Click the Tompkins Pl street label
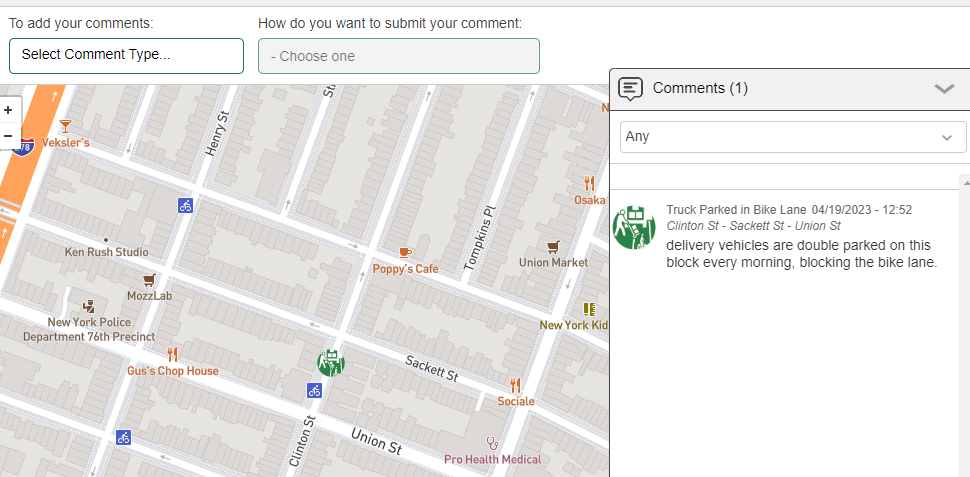Viewport: 970px width, 477px height. tap(480, 239)
